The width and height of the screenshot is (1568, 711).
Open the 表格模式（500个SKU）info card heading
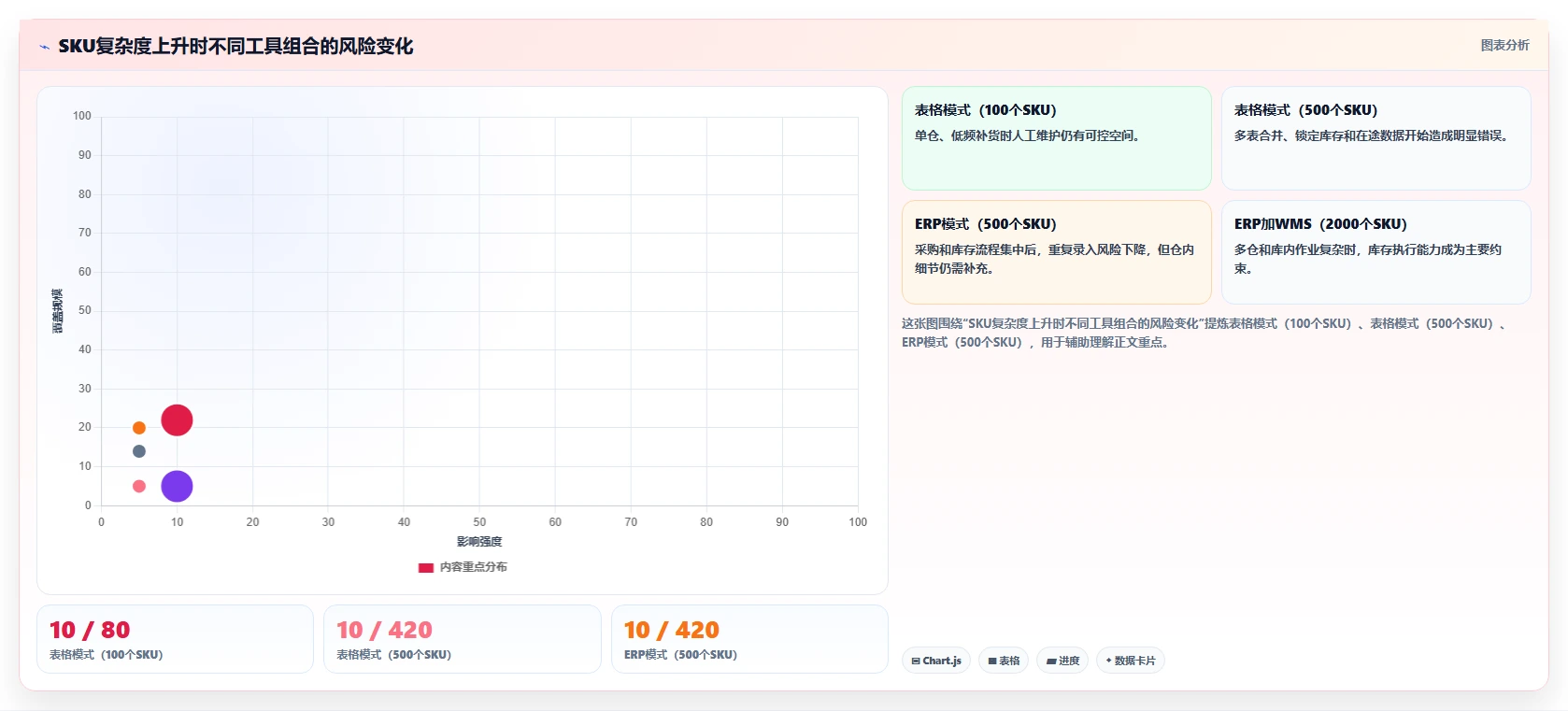(x=1306, y=110)
